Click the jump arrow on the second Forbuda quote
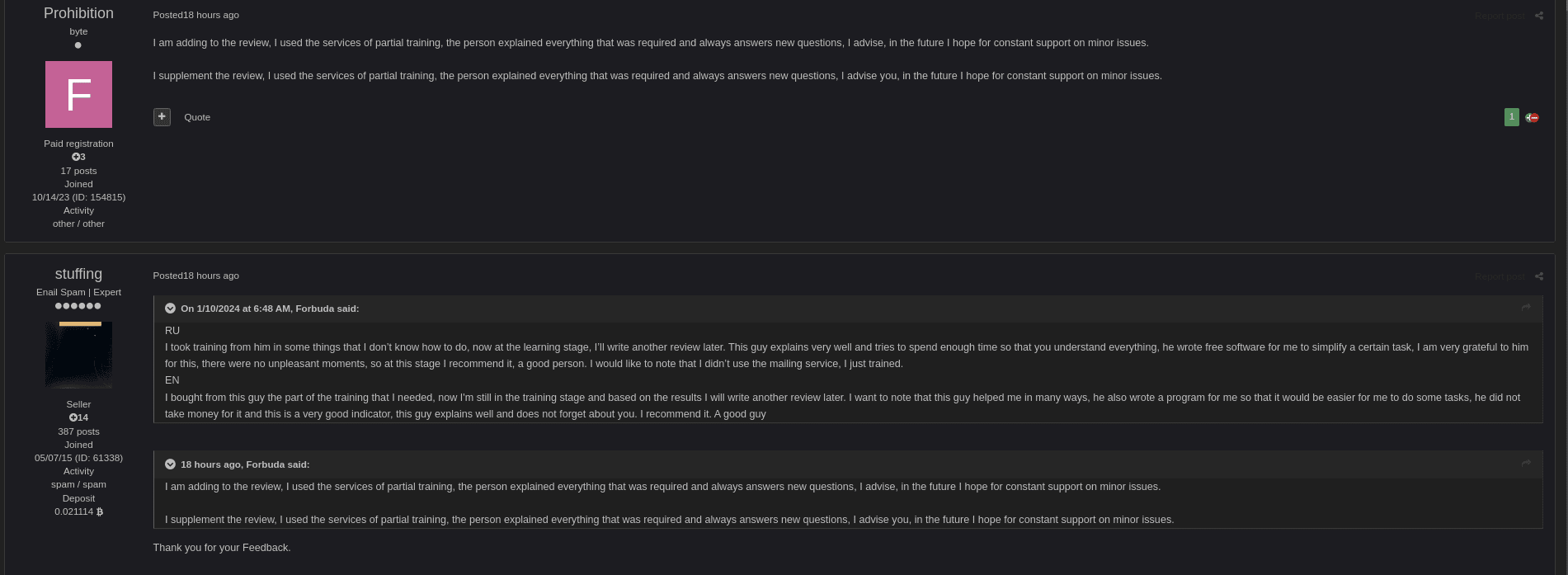Screen dimensions: 1568x575 (1526, 463)
